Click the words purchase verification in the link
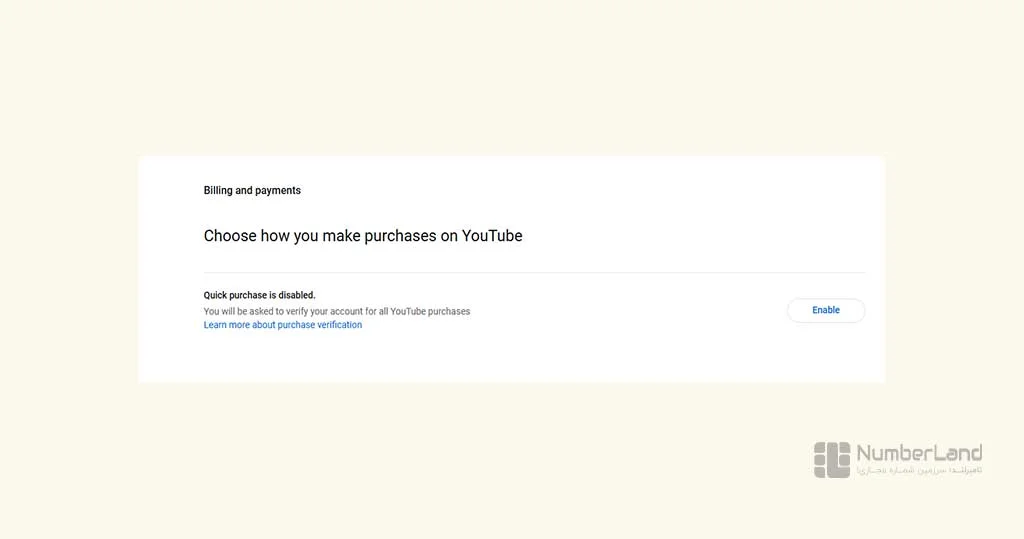Viewport: 1024px width, 539px height. coord(319,325)
